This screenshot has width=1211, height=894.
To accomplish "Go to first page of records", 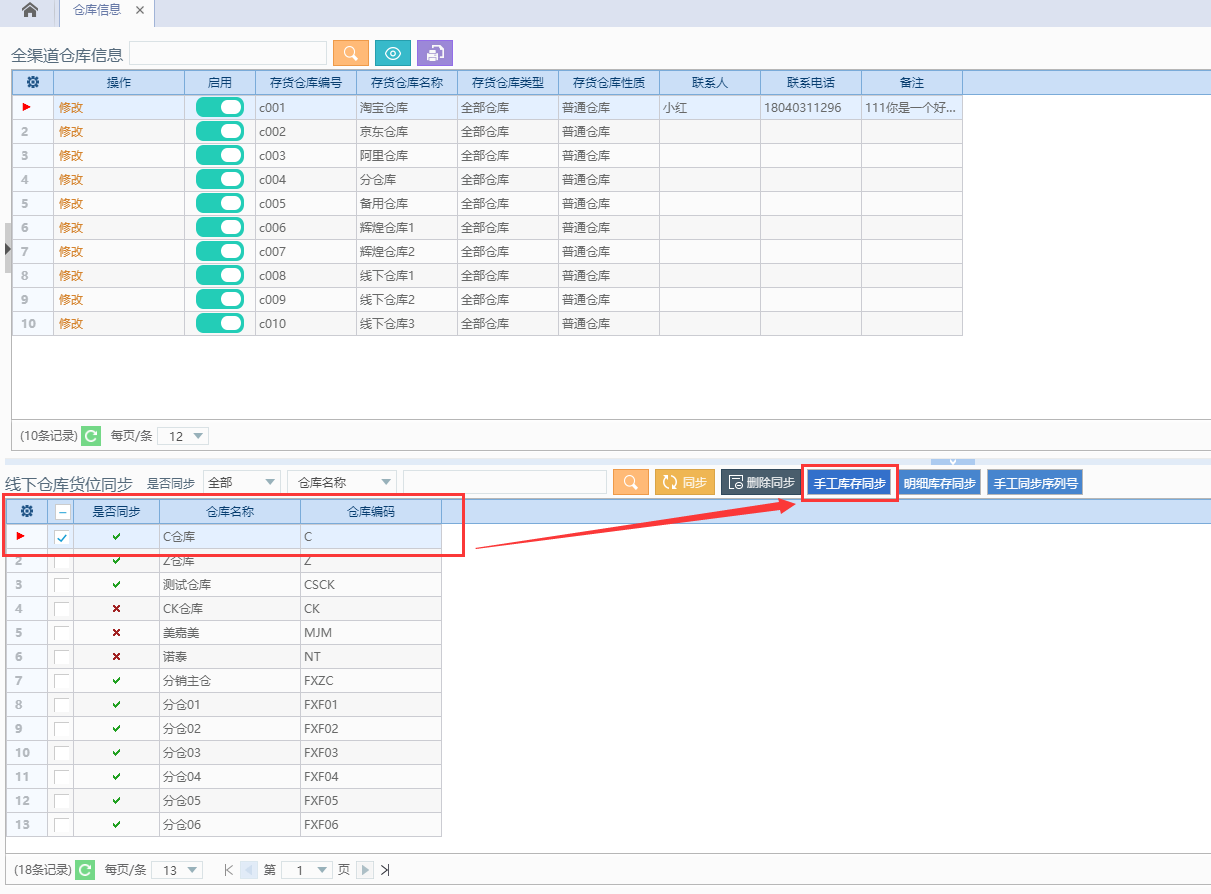I will pos(229,870).
